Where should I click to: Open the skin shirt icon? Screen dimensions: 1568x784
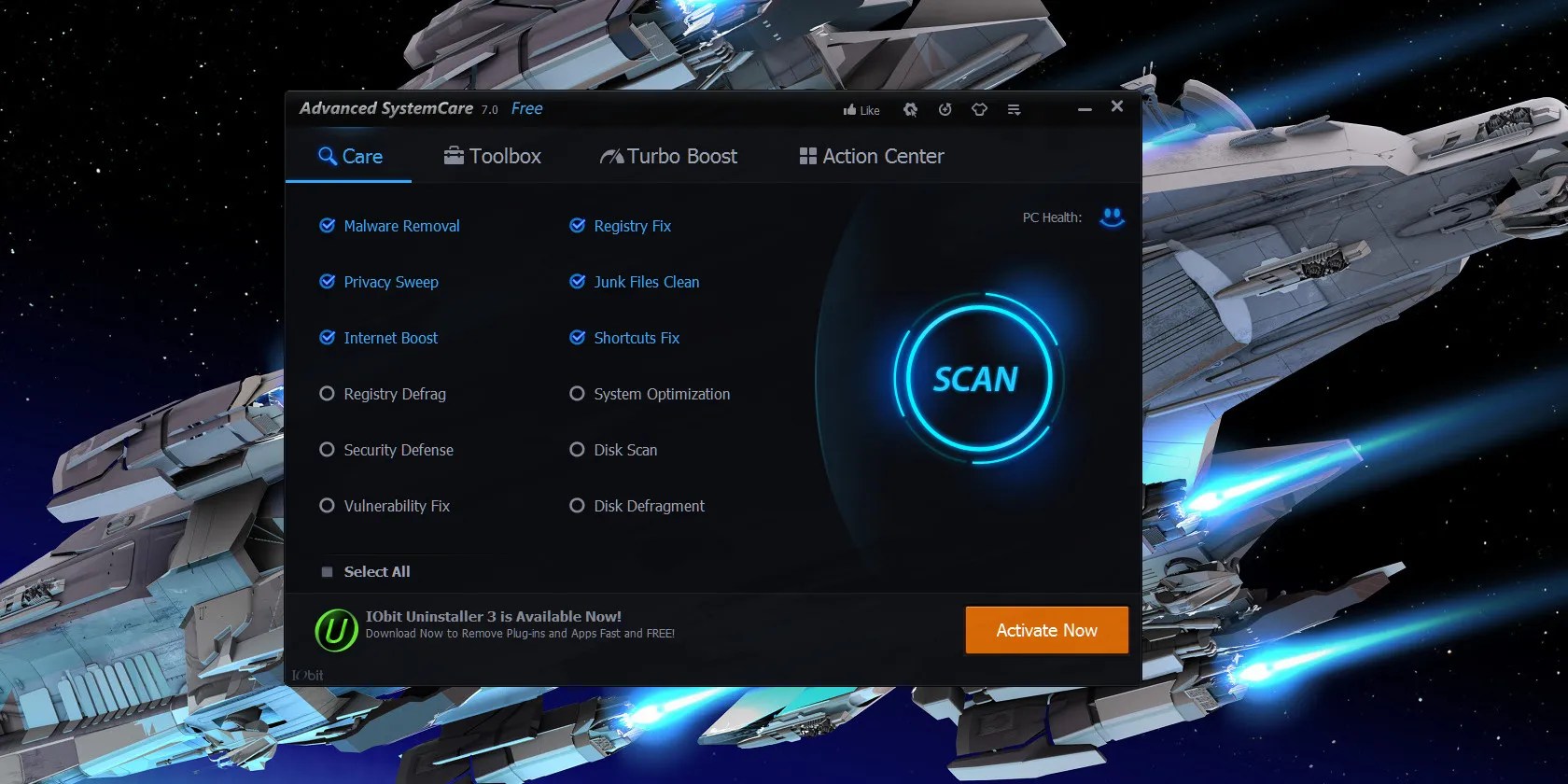pos(979,109)
